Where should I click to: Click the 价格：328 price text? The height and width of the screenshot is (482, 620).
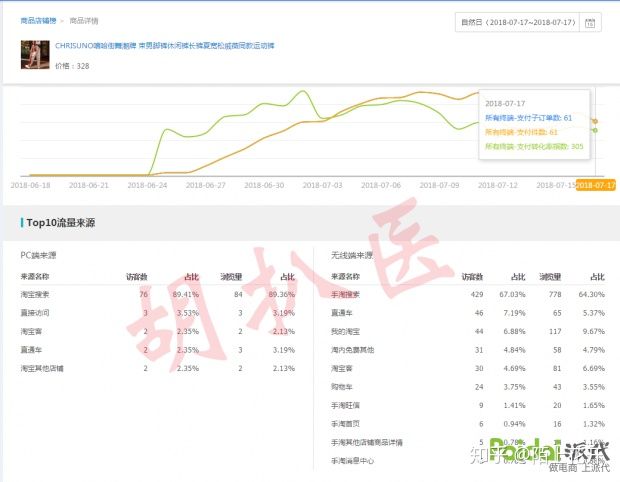pyautogui.click(x=72, y=66)
